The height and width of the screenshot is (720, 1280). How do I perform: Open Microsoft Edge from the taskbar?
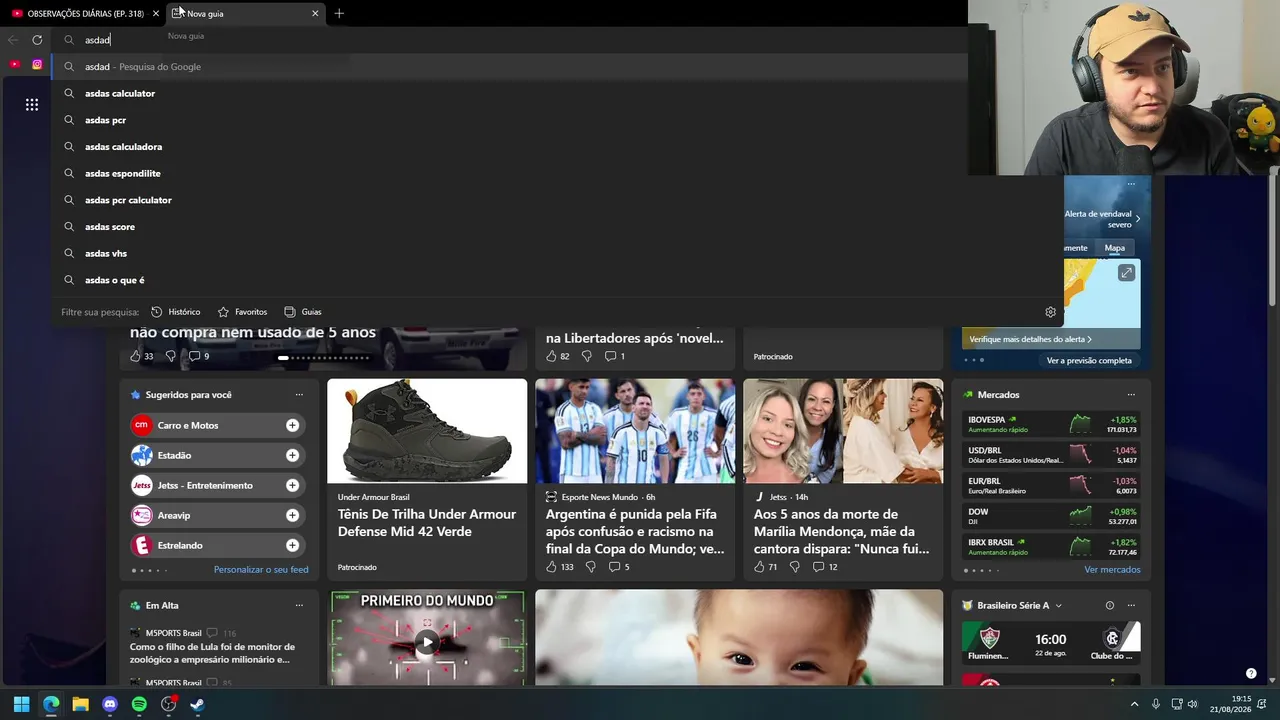point(51,704)
